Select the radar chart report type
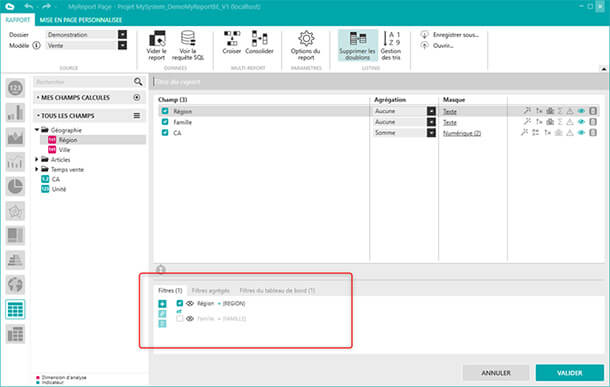This screenshot has height=387, width=610. (15, 211)
